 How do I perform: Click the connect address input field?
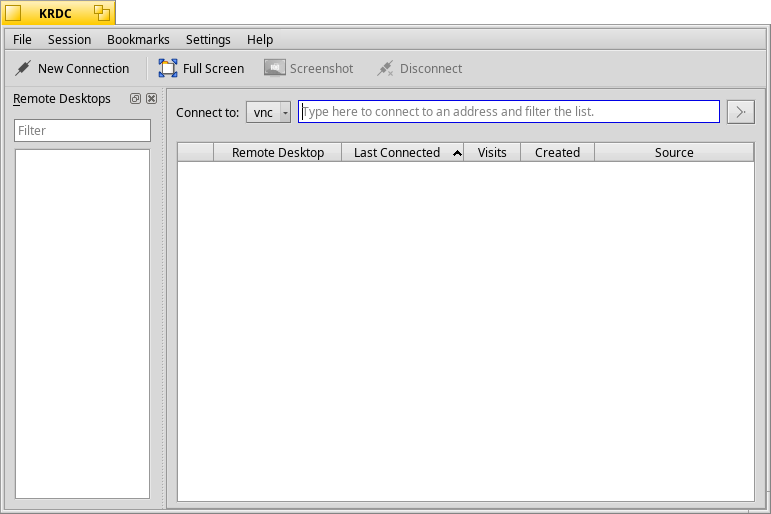pos(509,112)
